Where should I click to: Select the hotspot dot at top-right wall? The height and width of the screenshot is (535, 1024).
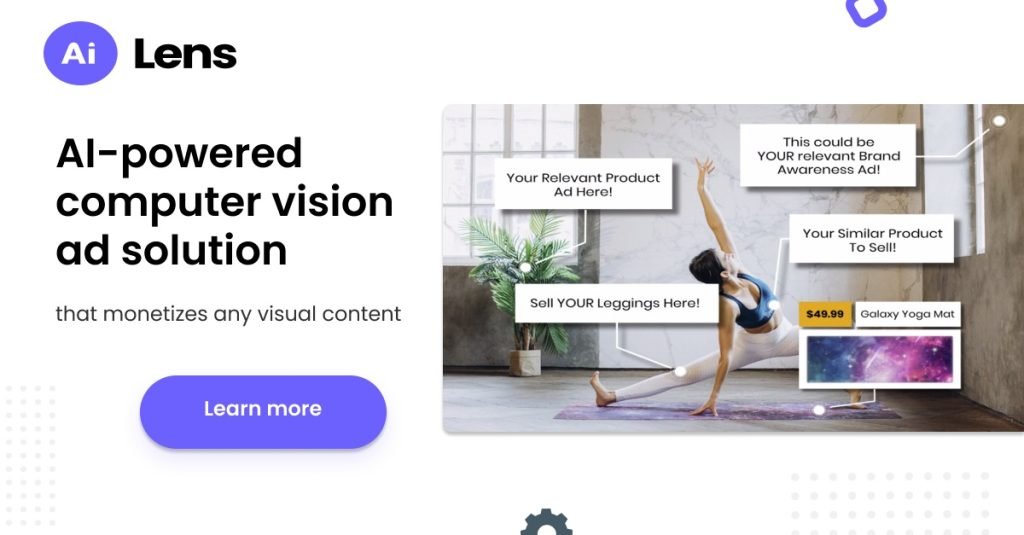point(999,121)
